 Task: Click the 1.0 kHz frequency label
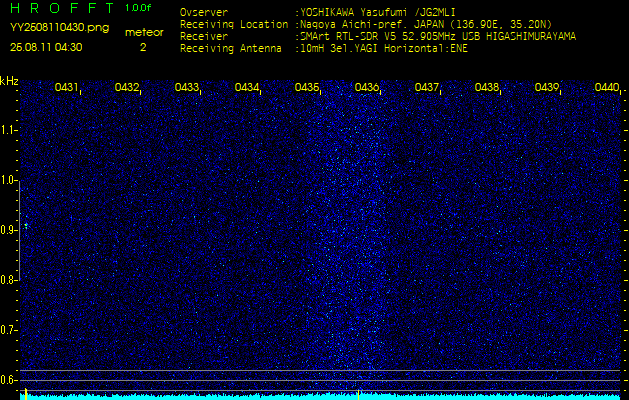[8, 180]
